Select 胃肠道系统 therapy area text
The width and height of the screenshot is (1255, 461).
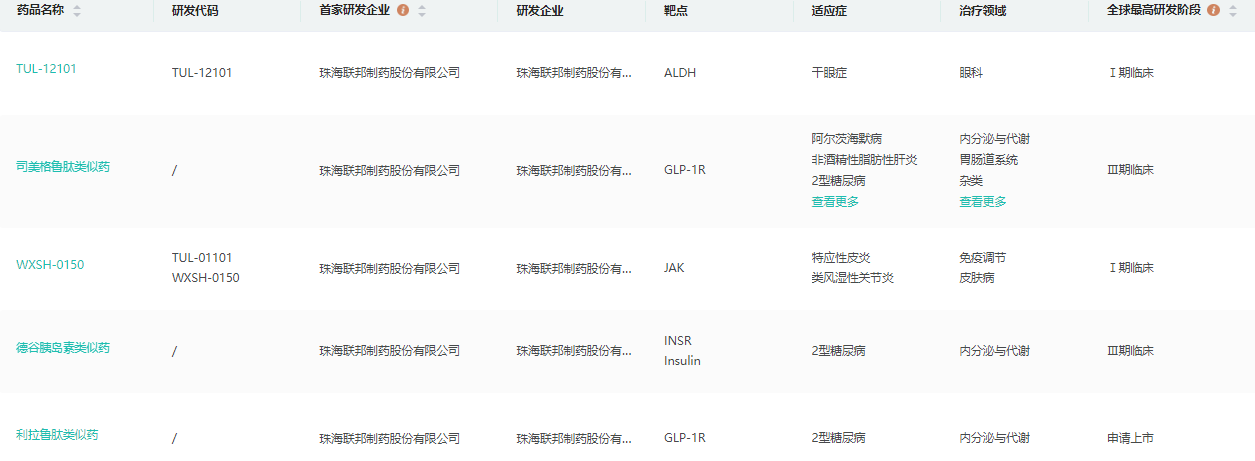989,160
